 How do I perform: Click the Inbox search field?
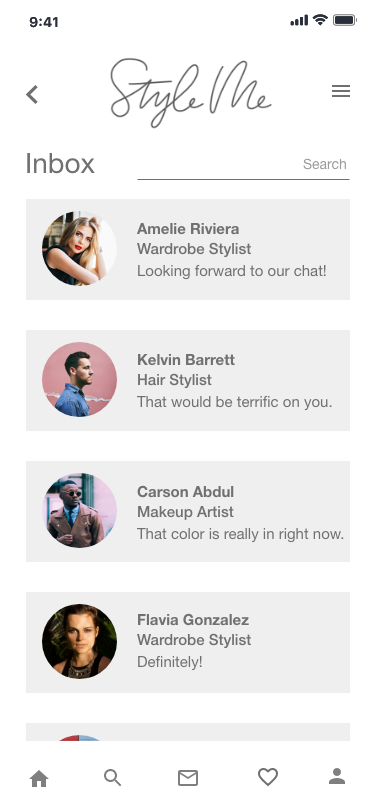pos(243,166)
